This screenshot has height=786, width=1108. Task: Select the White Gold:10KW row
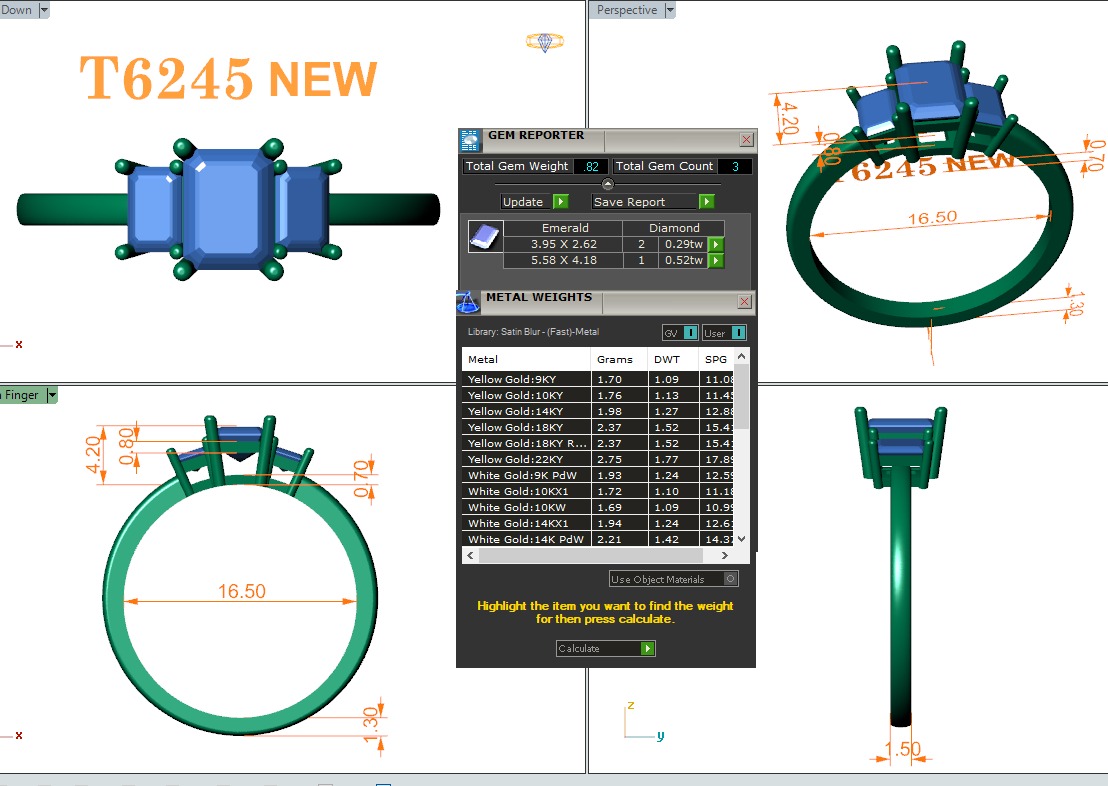click(x=526, y=508)
